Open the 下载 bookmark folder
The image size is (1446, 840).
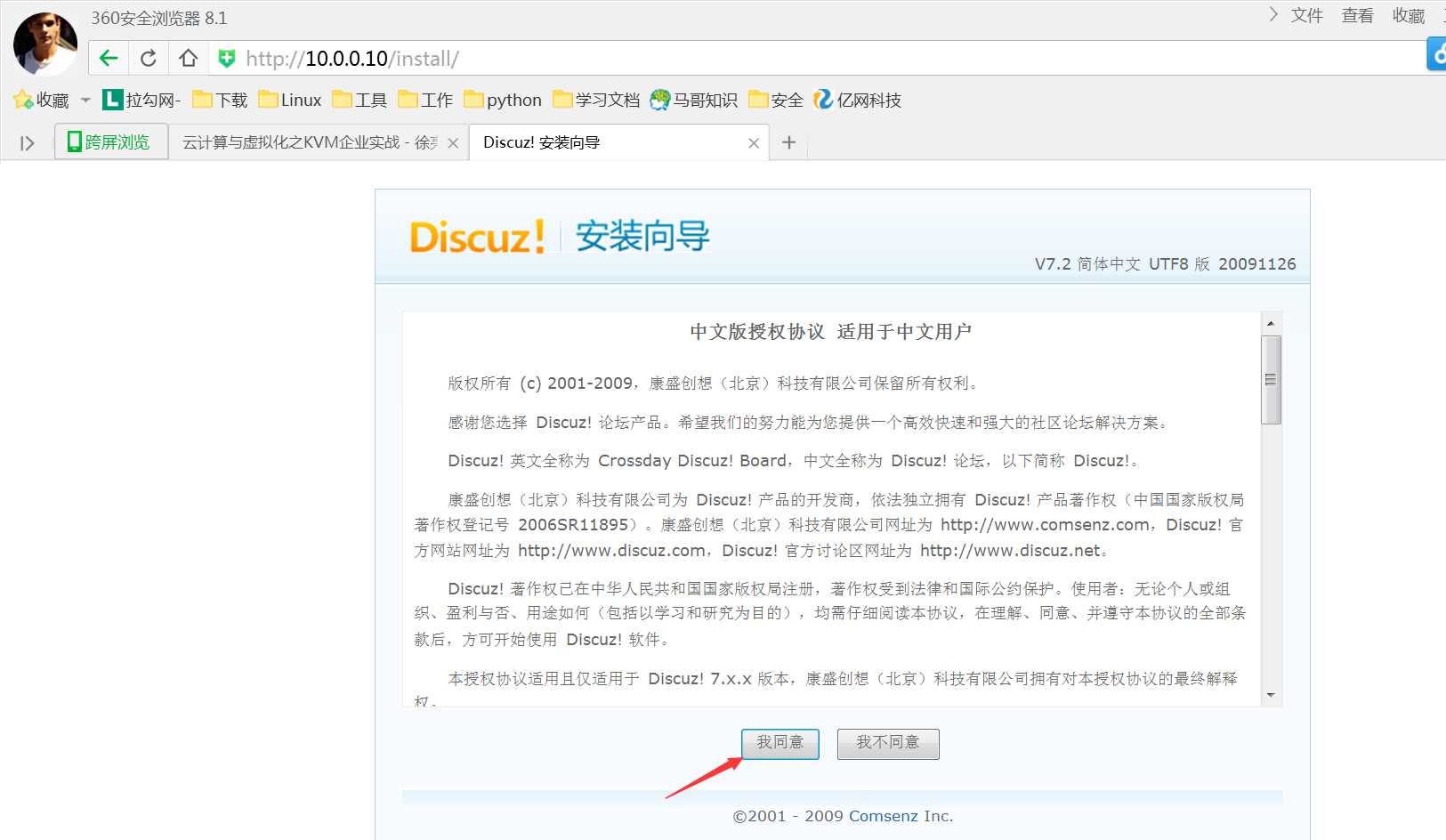point(220,100)
